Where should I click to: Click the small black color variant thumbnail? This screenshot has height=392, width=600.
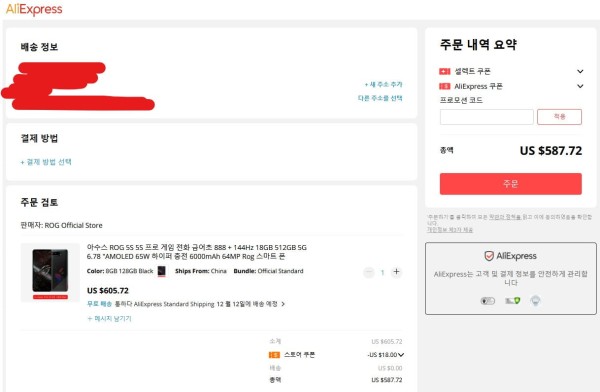161,271
